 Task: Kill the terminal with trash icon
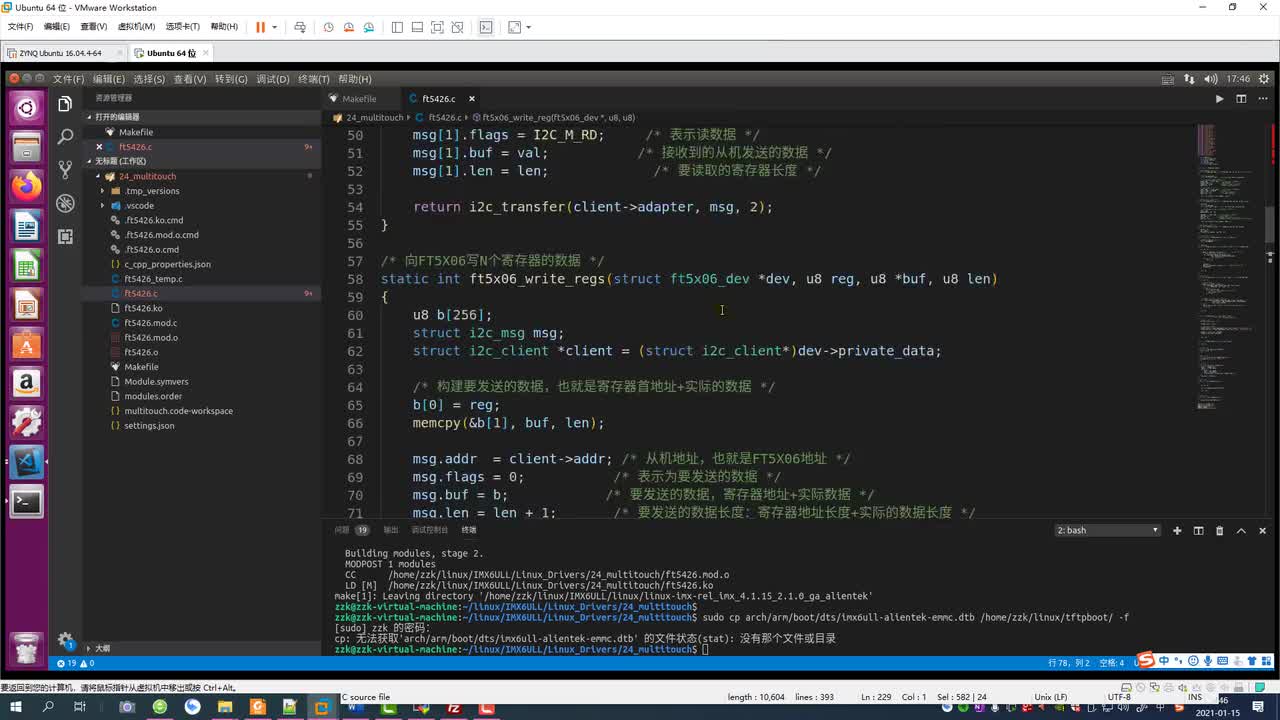[1219, 530]
